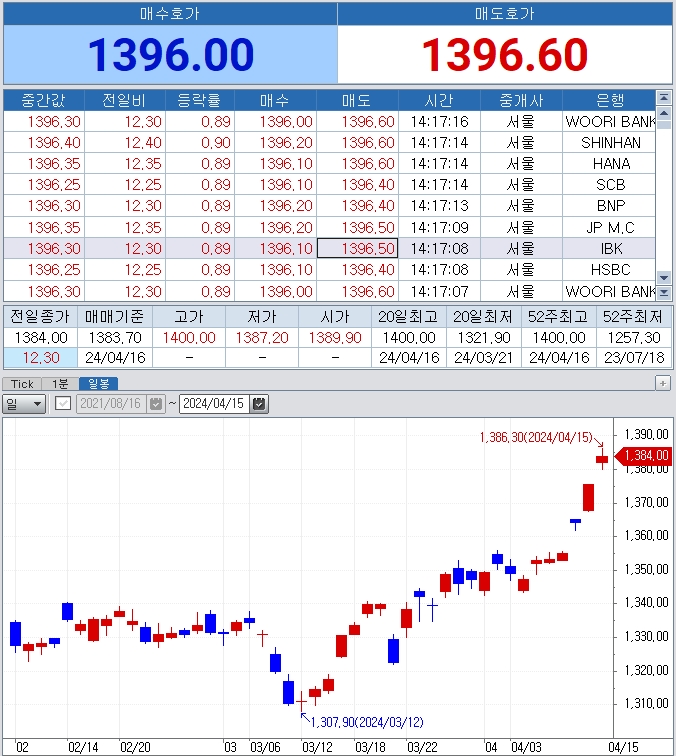Toggle the start date range checkbox
The image size is (676, 756).
63,404
